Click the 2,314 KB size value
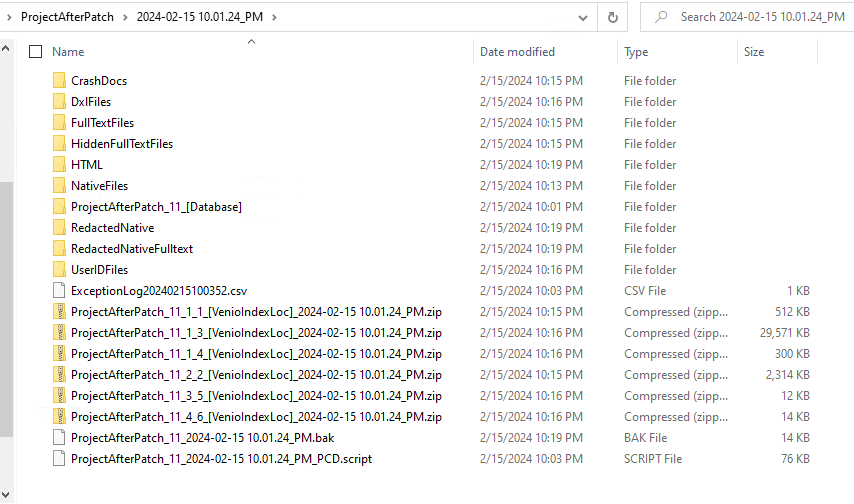The image size is (854, 504). pyautogui.click(x=788, y=374)
